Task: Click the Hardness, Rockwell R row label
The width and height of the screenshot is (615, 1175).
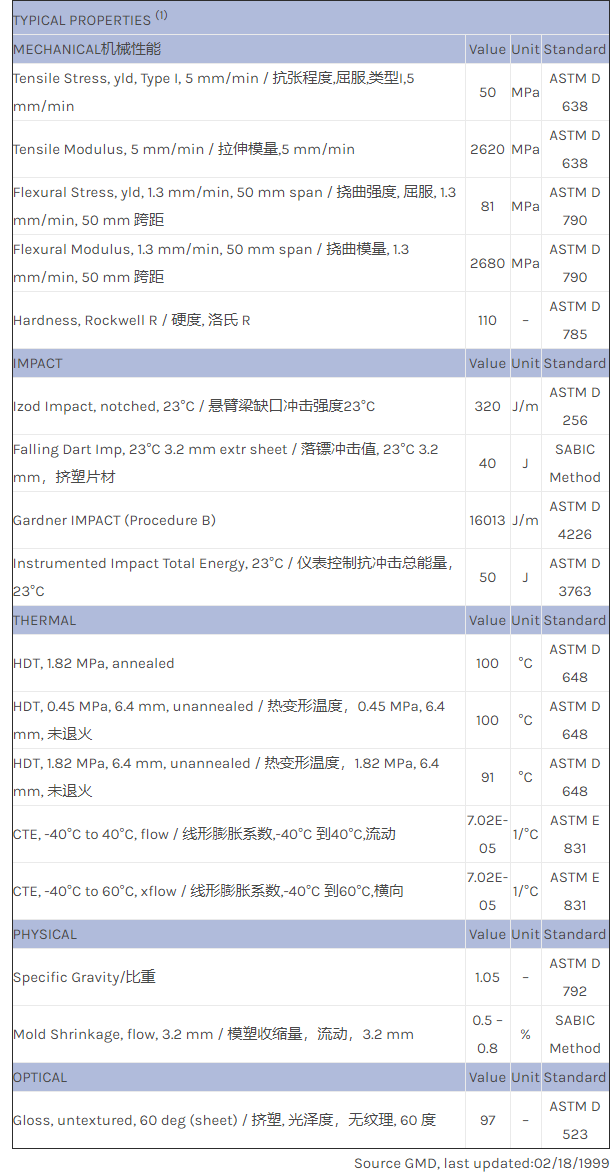Action: 132,320
